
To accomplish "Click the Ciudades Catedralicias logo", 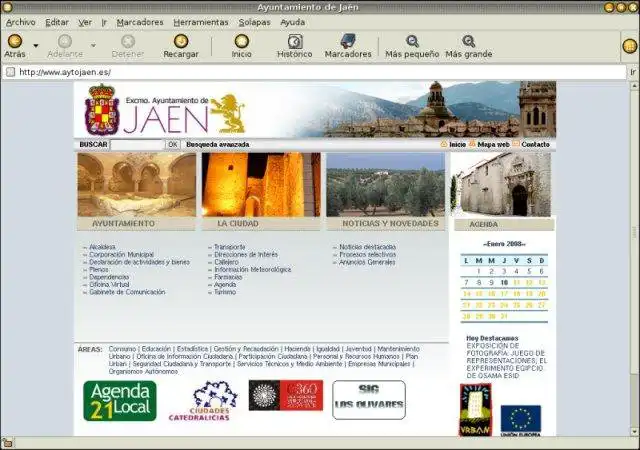I will (x=204, y=401).
